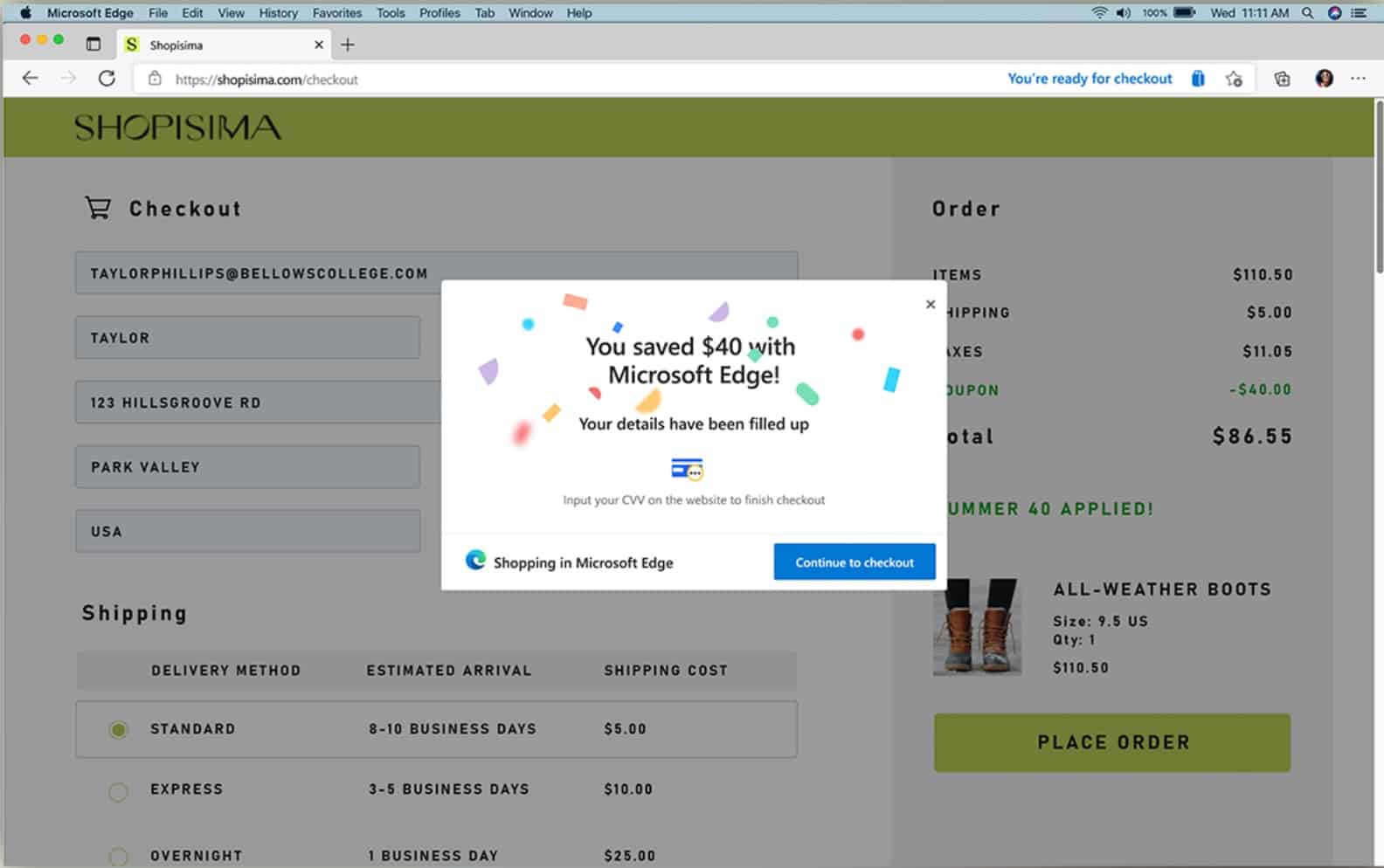Click the SHOPISIMA logo
Viewport: 1384px width, 868px height.
click(178, 128)
